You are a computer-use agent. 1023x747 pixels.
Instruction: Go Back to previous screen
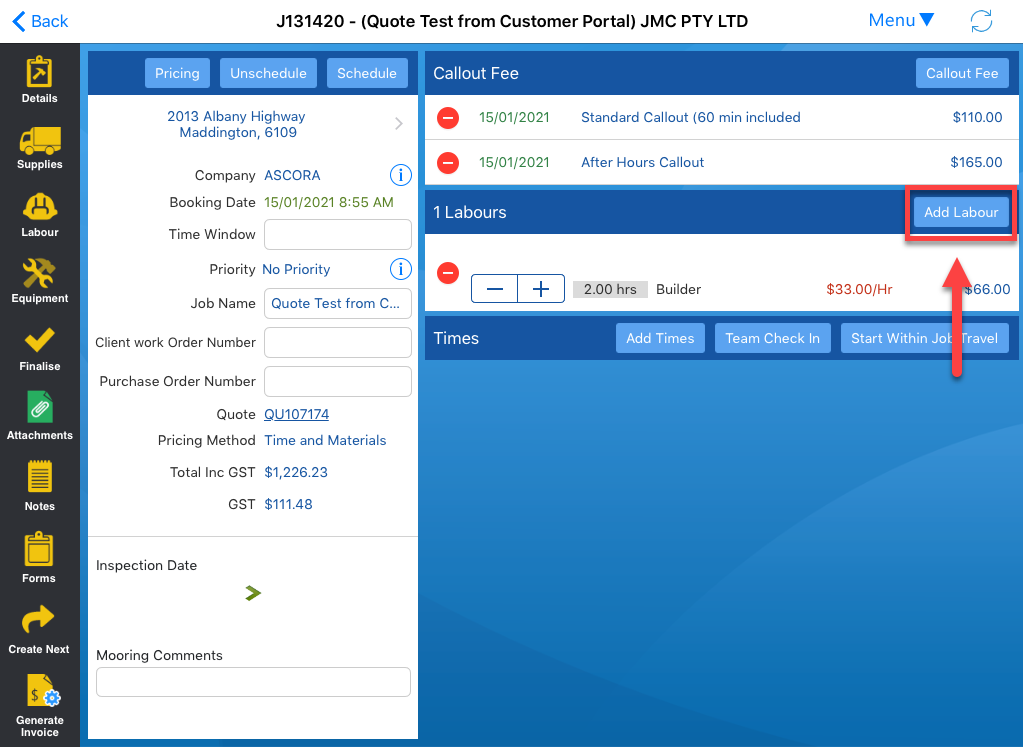tap(40, 21)
